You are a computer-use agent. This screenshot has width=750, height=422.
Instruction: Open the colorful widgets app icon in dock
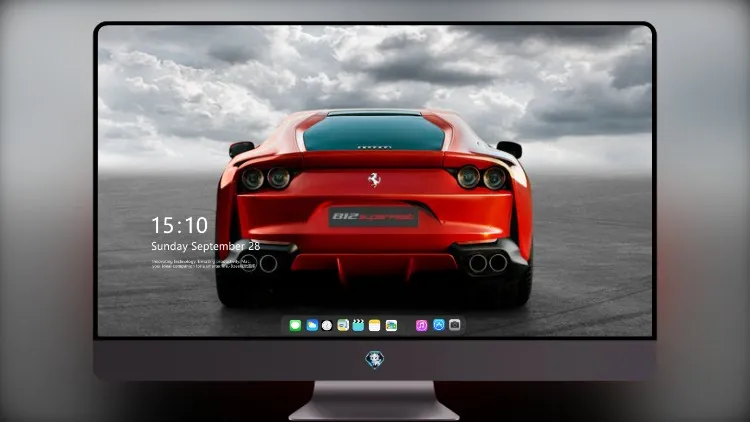pyautogui.click(x=391, y=325)
